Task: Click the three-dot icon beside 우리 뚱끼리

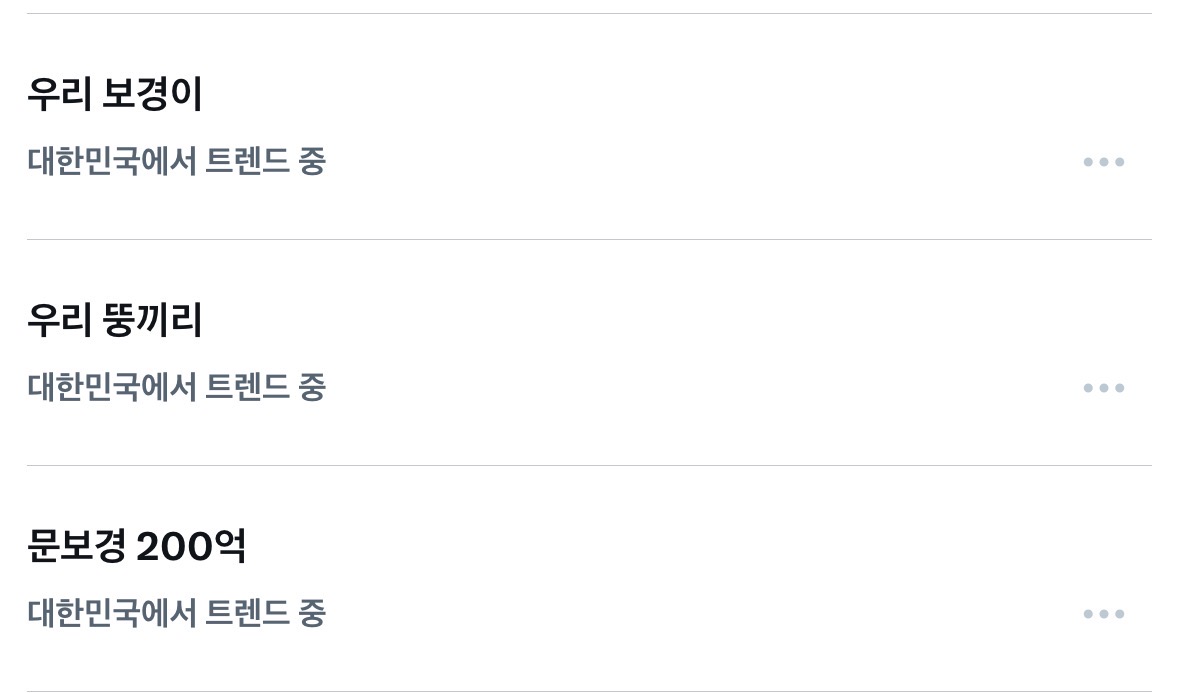Action: (1104, 388)
